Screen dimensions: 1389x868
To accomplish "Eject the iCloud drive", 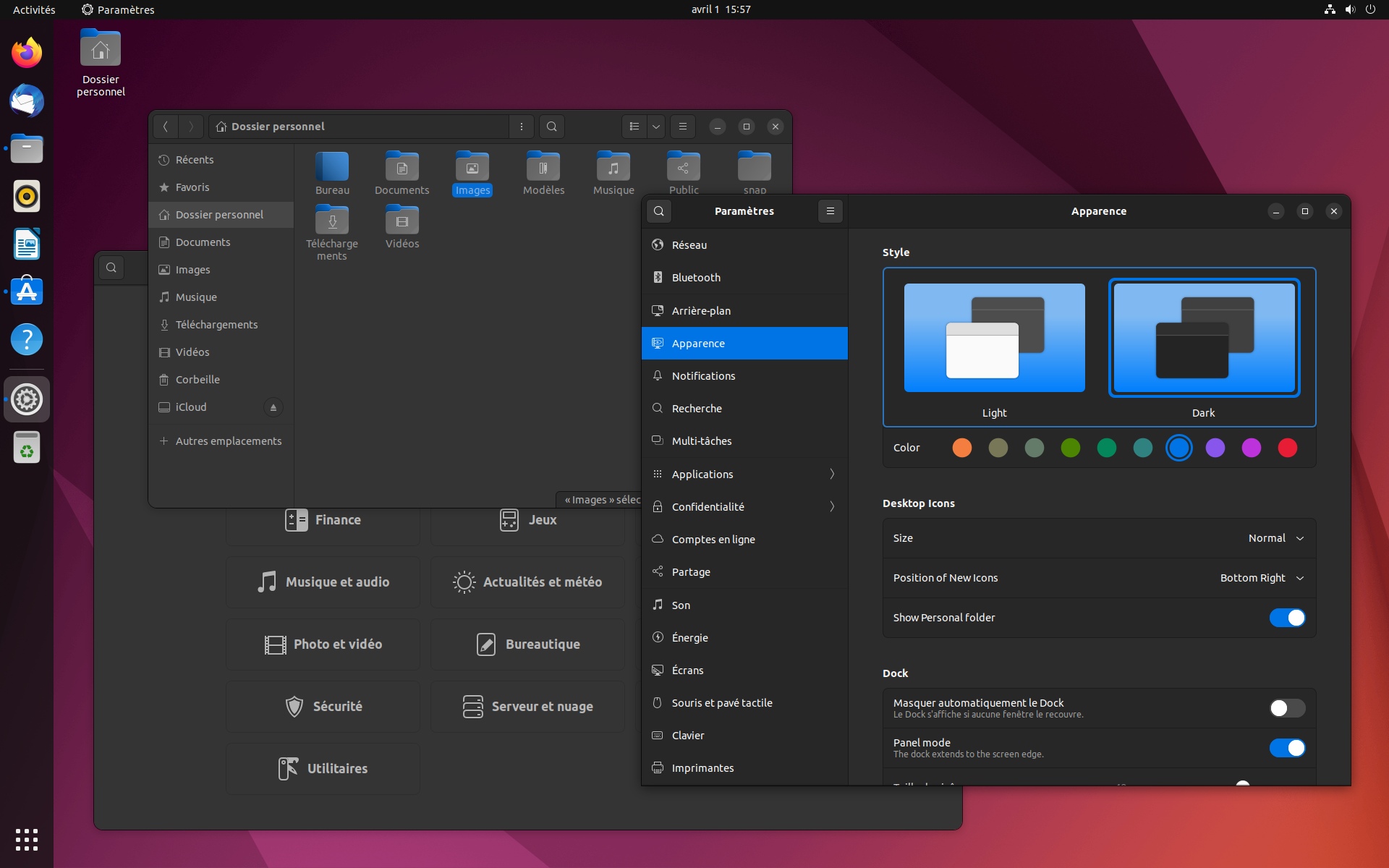I will click(x=273, y=407).
